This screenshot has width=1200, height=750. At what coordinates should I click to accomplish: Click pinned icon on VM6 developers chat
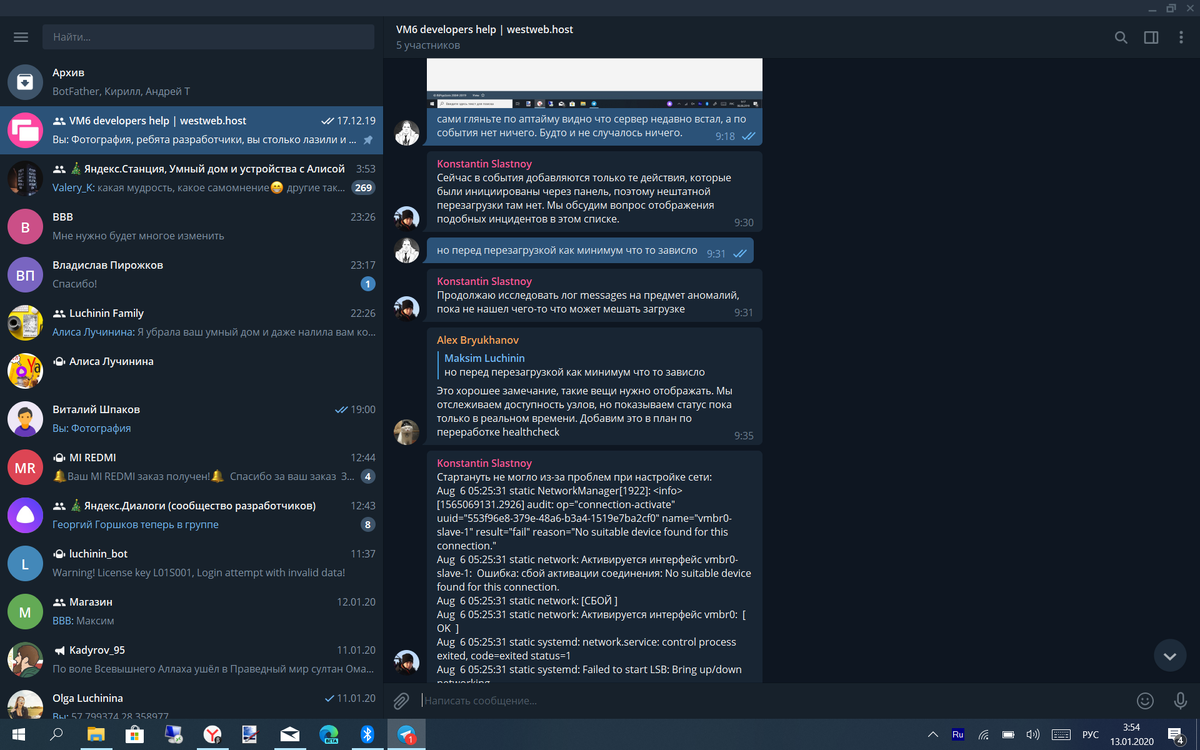[368, 140]
